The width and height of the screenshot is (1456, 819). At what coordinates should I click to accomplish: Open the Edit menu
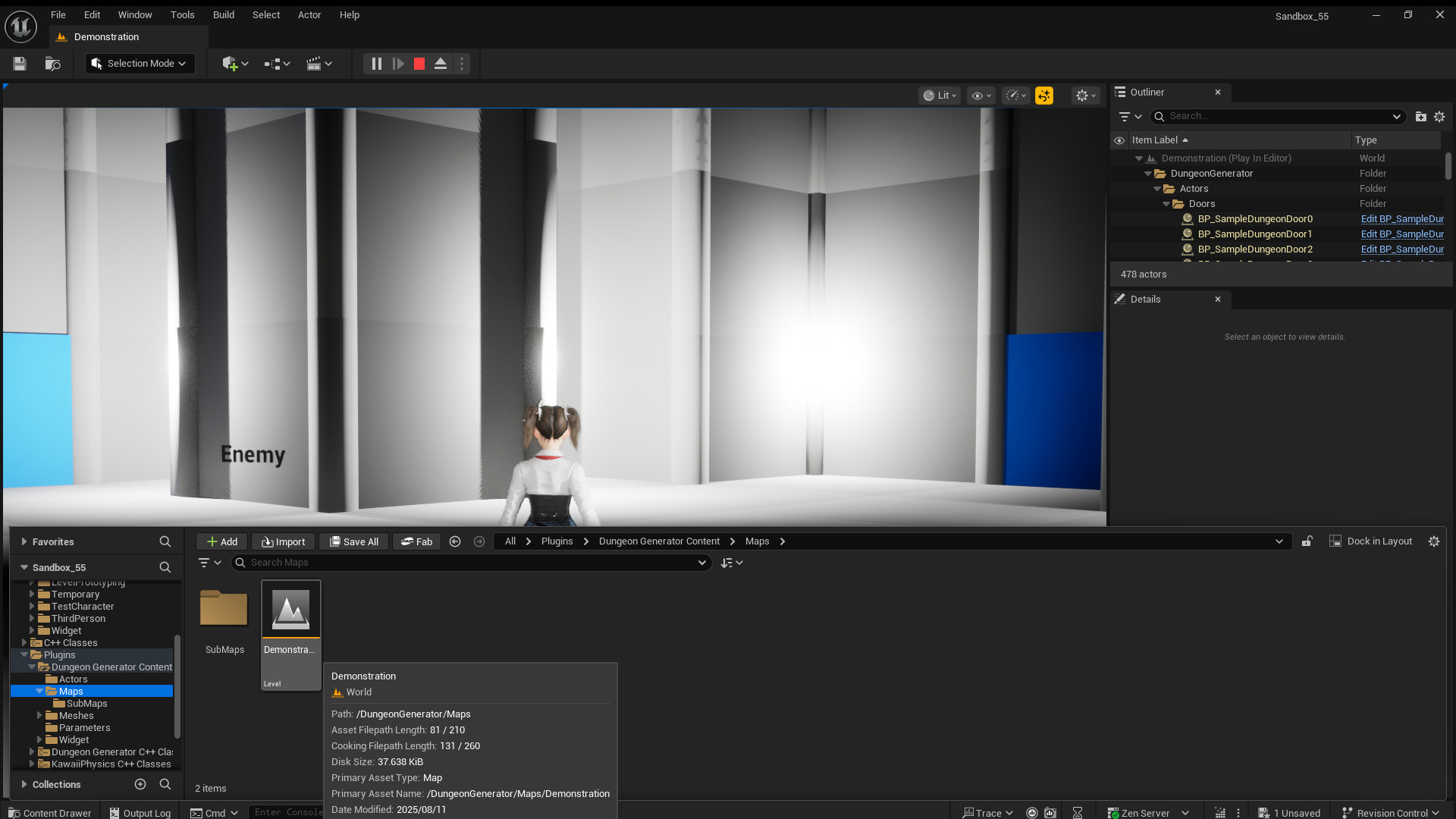pos(92,15)
